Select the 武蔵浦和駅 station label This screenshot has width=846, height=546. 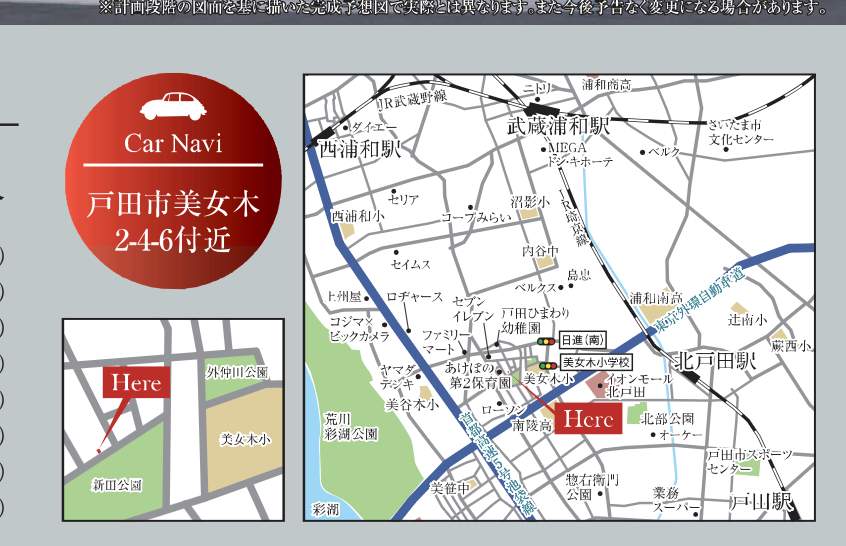(x=558, y=127)
